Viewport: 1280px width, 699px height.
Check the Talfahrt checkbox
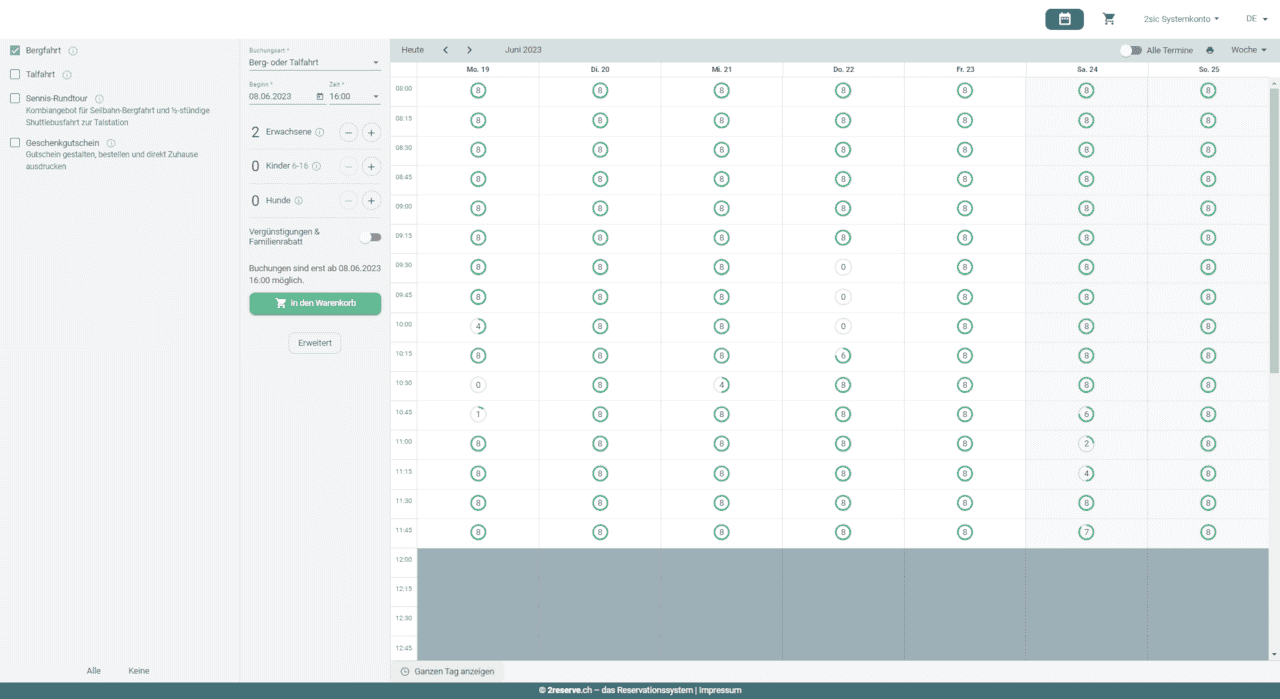pos(15,74)
